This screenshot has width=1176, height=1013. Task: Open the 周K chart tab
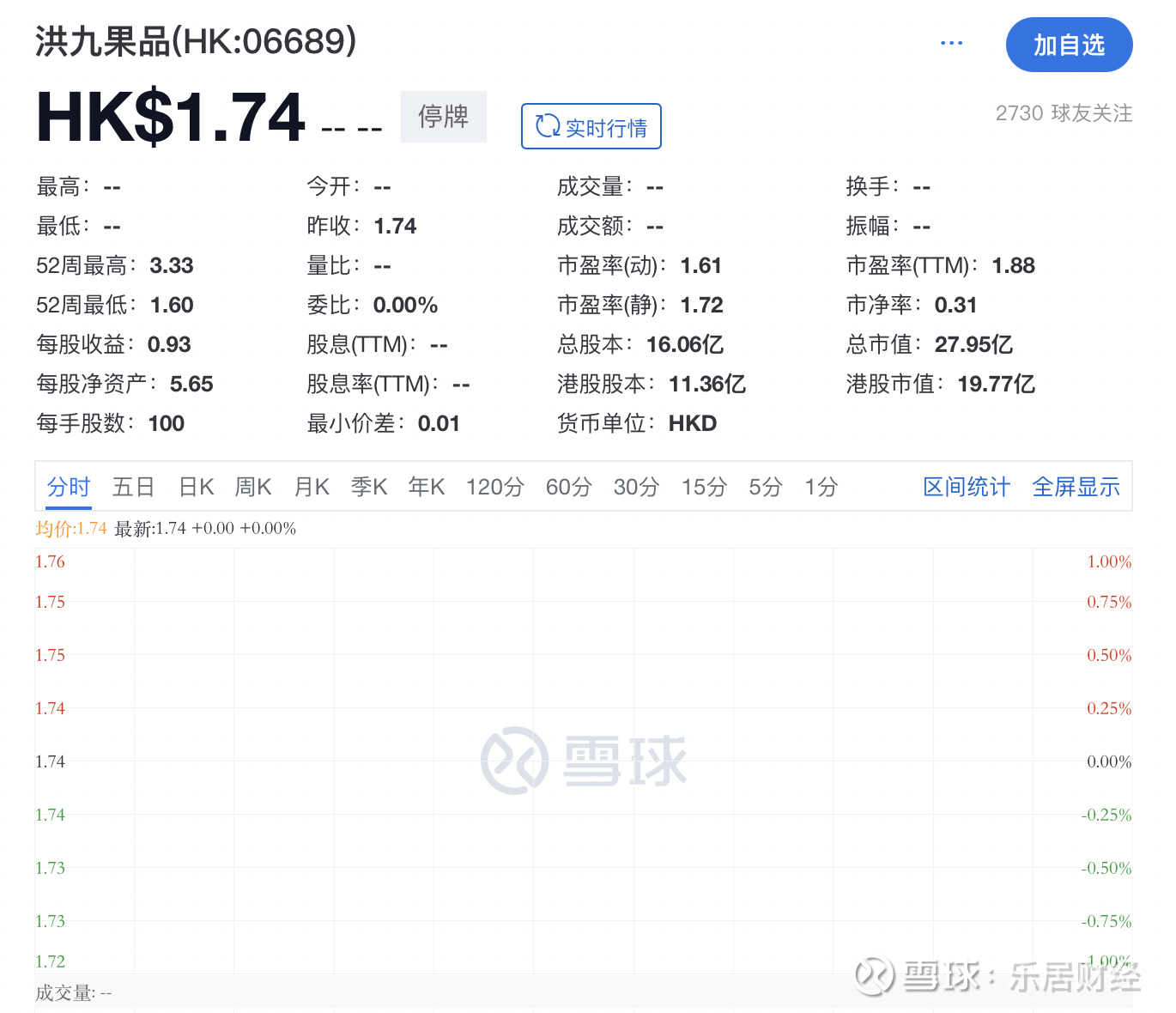click(253, 488)
